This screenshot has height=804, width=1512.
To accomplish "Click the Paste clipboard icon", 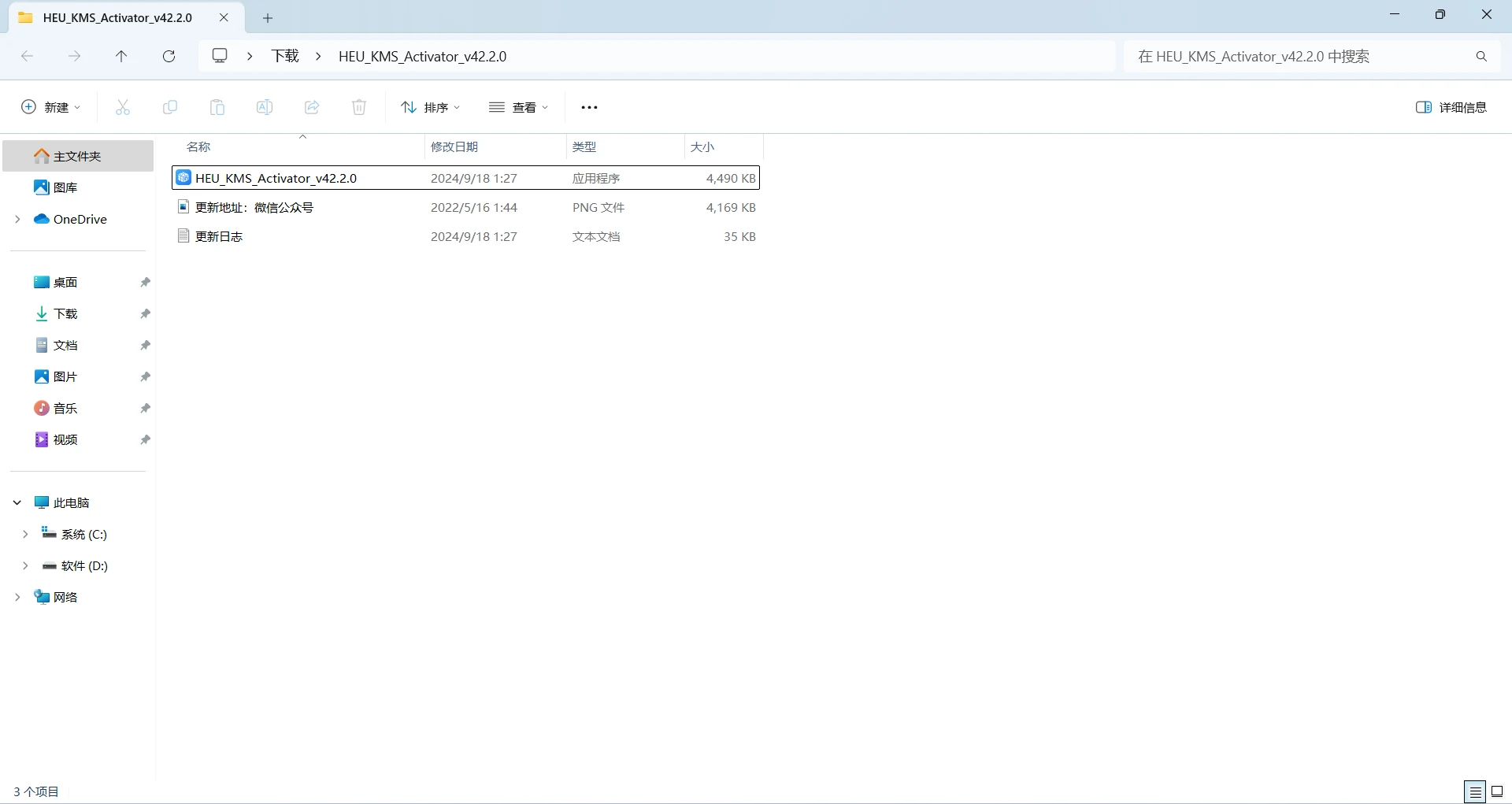I will pyautogui.click(x=217, y=107).
